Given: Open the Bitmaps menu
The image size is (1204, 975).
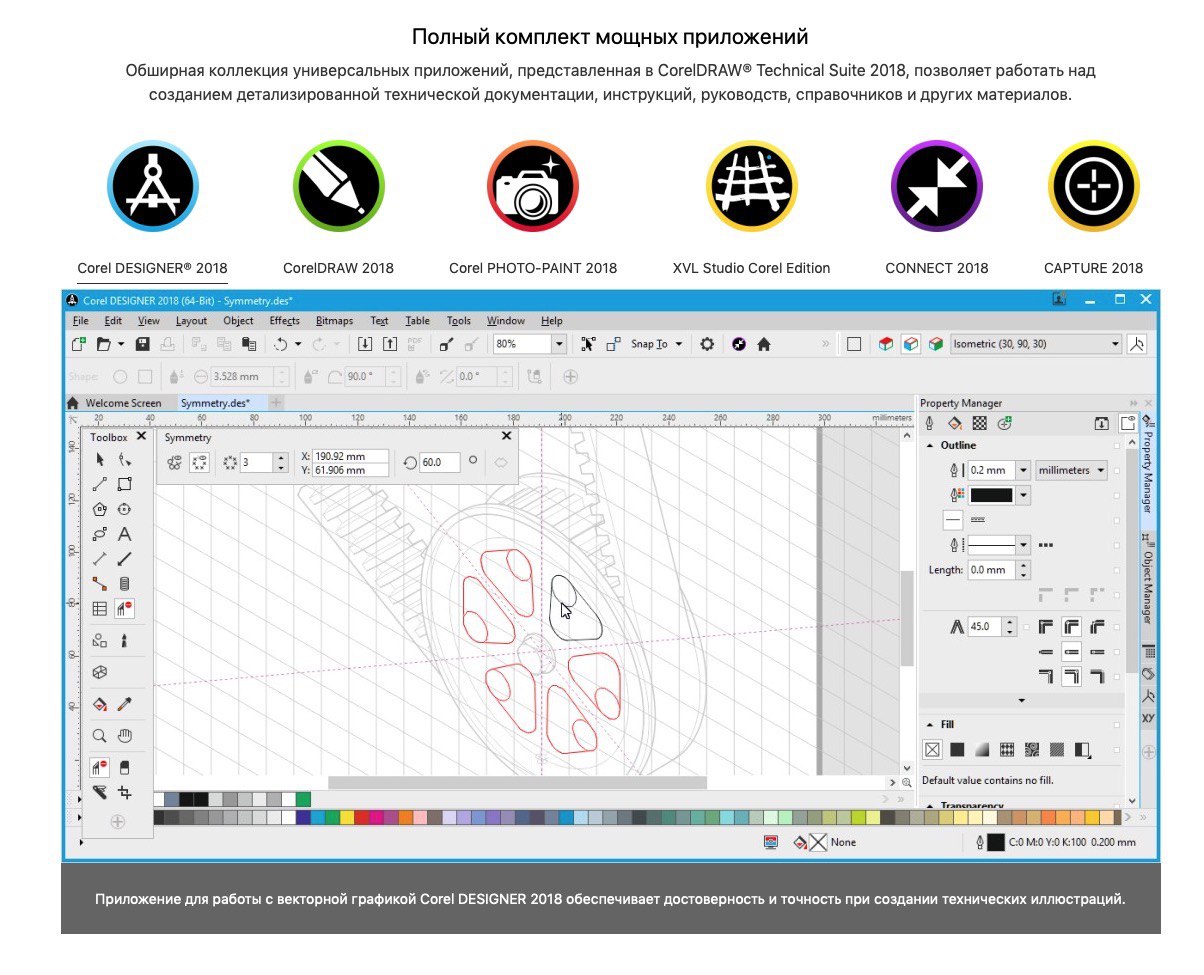Looking at the screenshot, I should pos(334,321).
